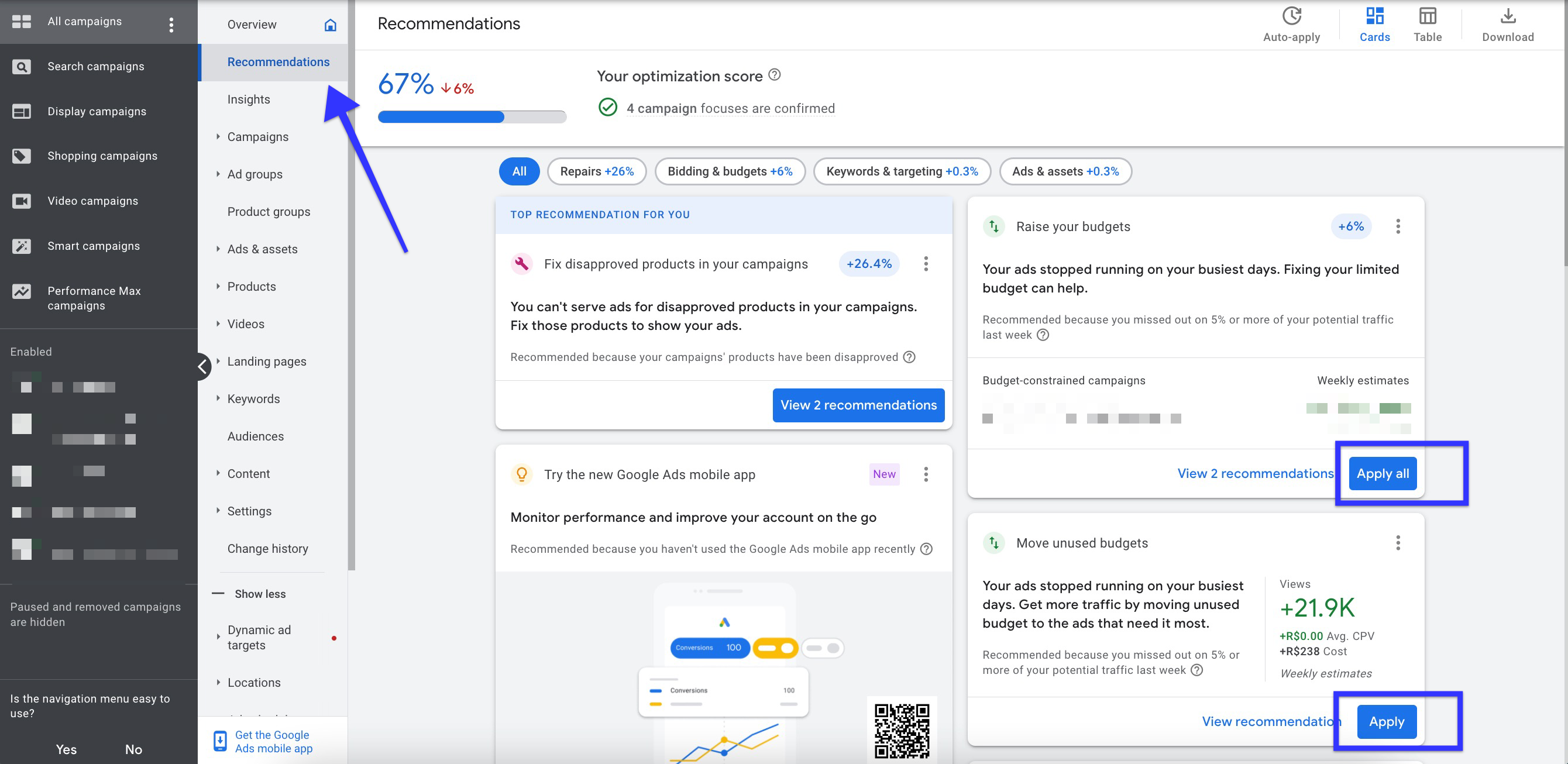Click the wrench icon on Fix disapproved products card
The image size is (1568, 764).
522,264
